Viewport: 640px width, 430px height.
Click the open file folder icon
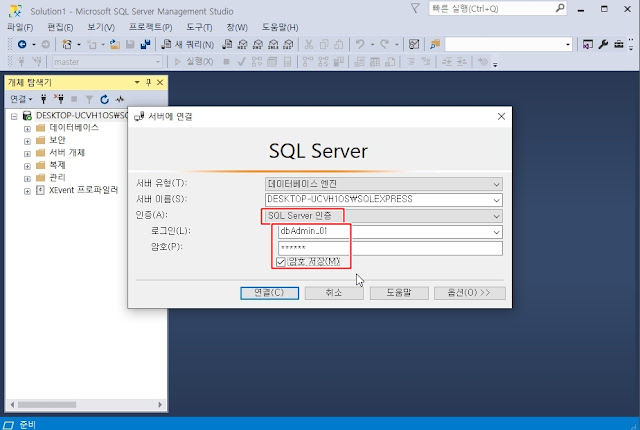pyautogui.click(x=115, y=44)
